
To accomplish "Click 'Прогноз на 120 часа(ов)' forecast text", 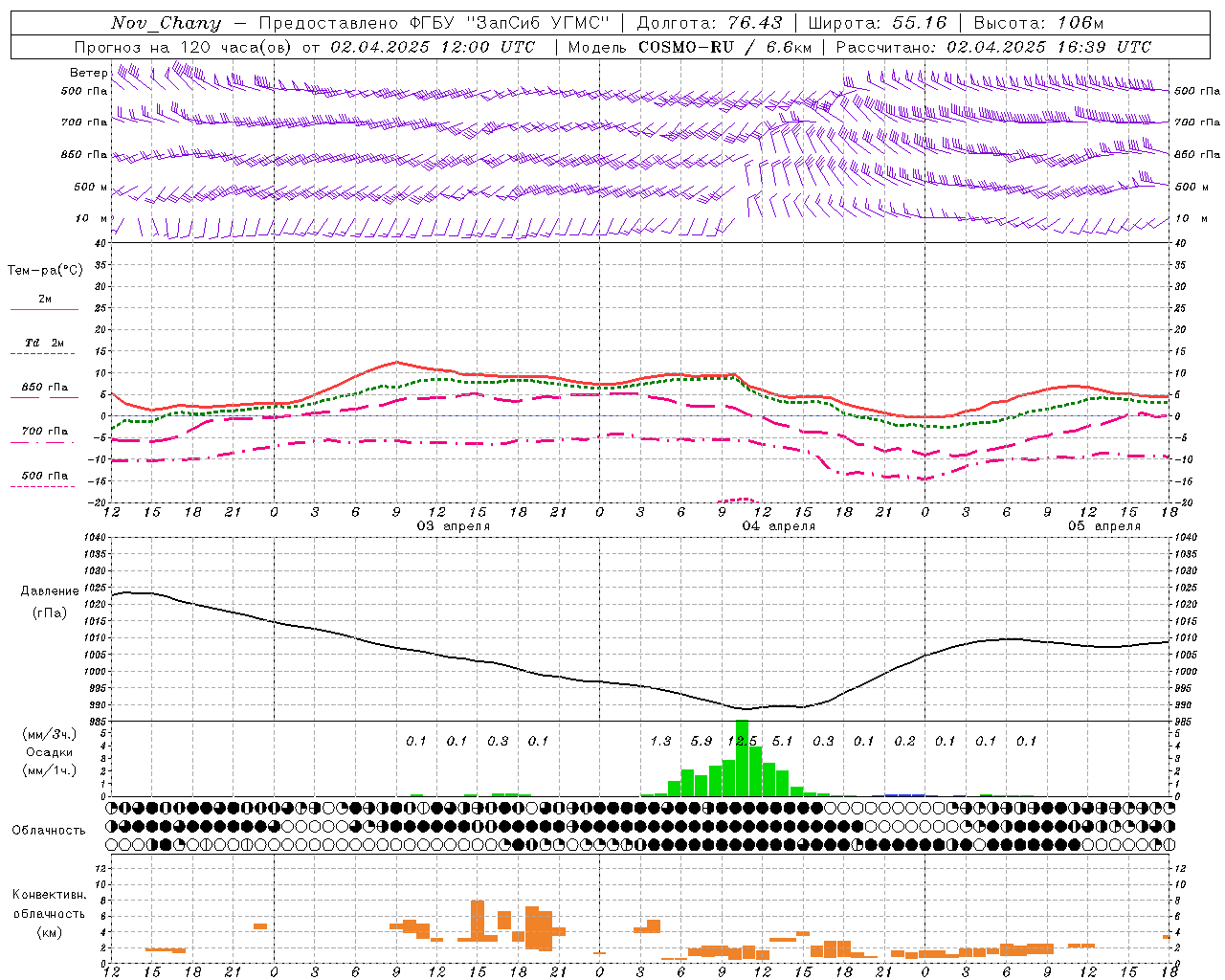I will 183,47.
